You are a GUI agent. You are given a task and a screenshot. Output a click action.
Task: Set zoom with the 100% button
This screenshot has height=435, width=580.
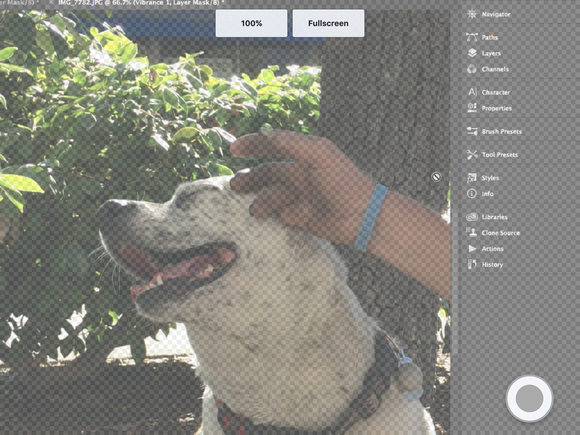(x=252, y=23)
